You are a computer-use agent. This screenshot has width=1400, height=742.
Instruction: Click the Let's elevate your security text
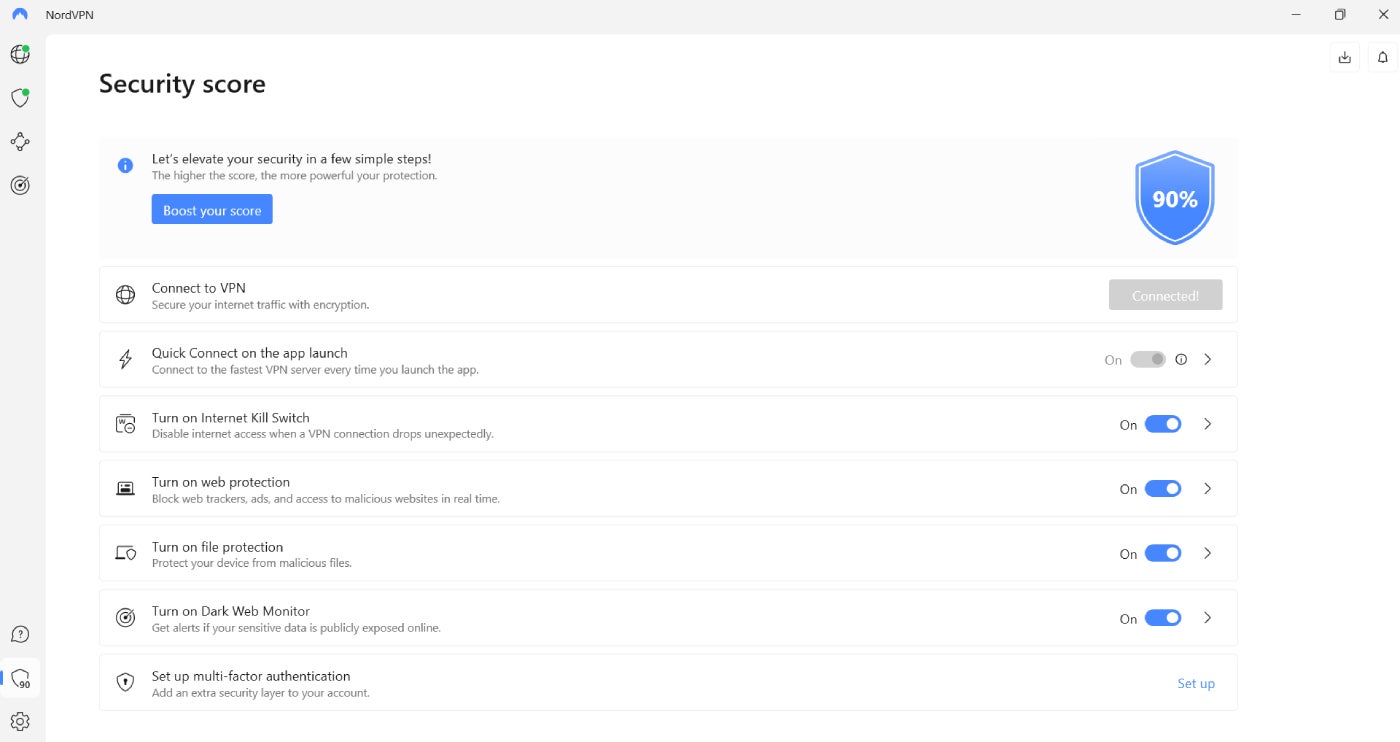pos(292,159)
